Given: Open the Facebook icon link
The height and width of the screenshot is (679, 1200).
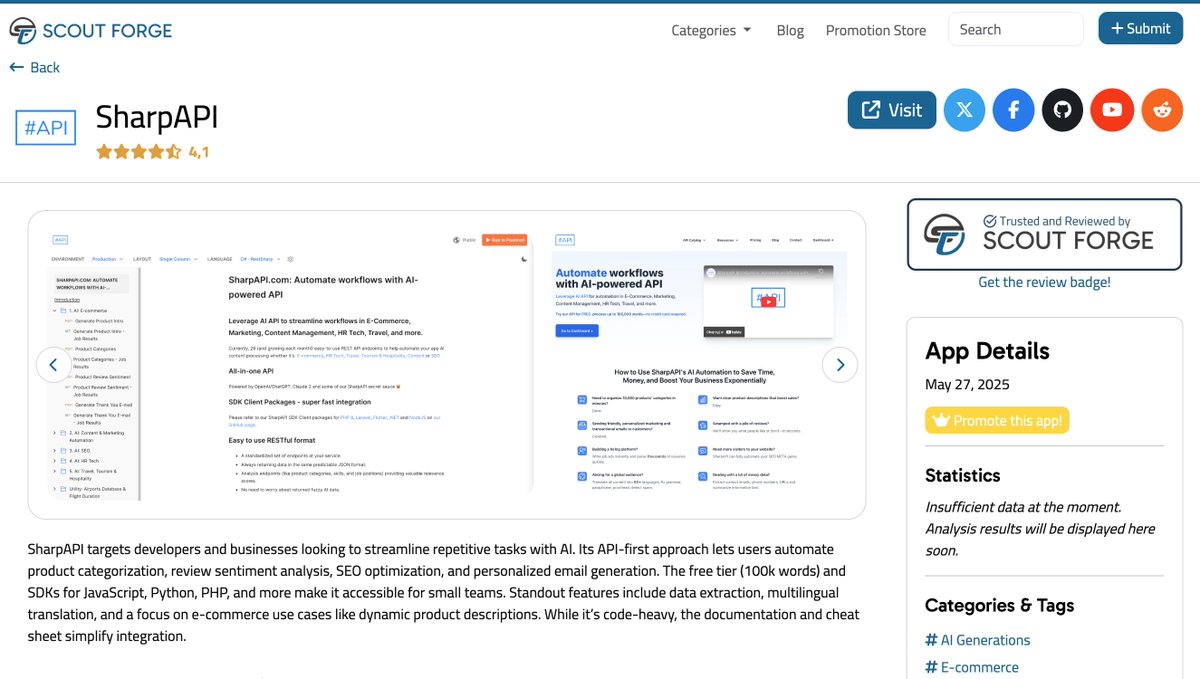Looking at the screenshot, I should [x=1013, y=110].
